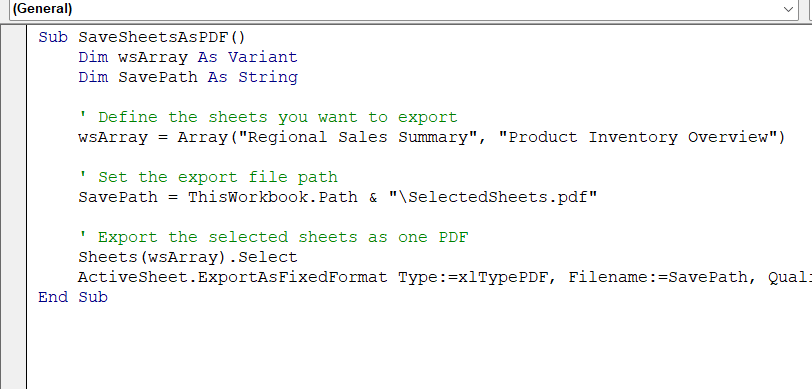The width and height of the screenshot is (812, 389).
Task: Click the comment 'Define the sheets you want to export'
Action: [268, 117]
